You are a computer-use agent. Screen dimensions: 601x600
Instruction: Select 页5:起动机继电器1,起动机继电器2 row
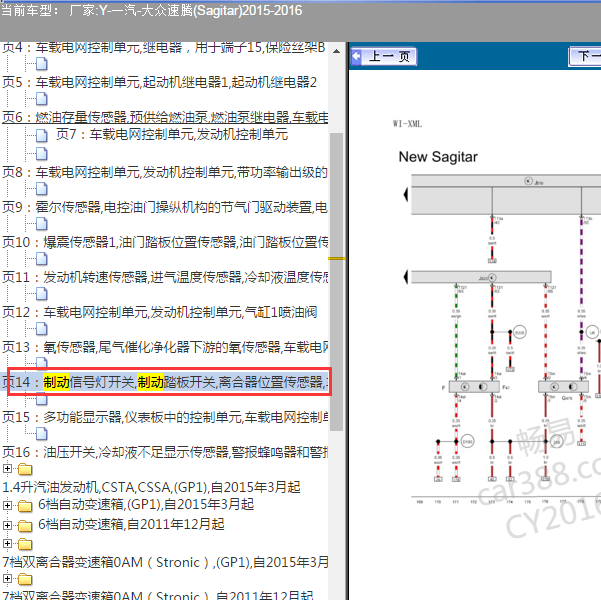[159, 82]
